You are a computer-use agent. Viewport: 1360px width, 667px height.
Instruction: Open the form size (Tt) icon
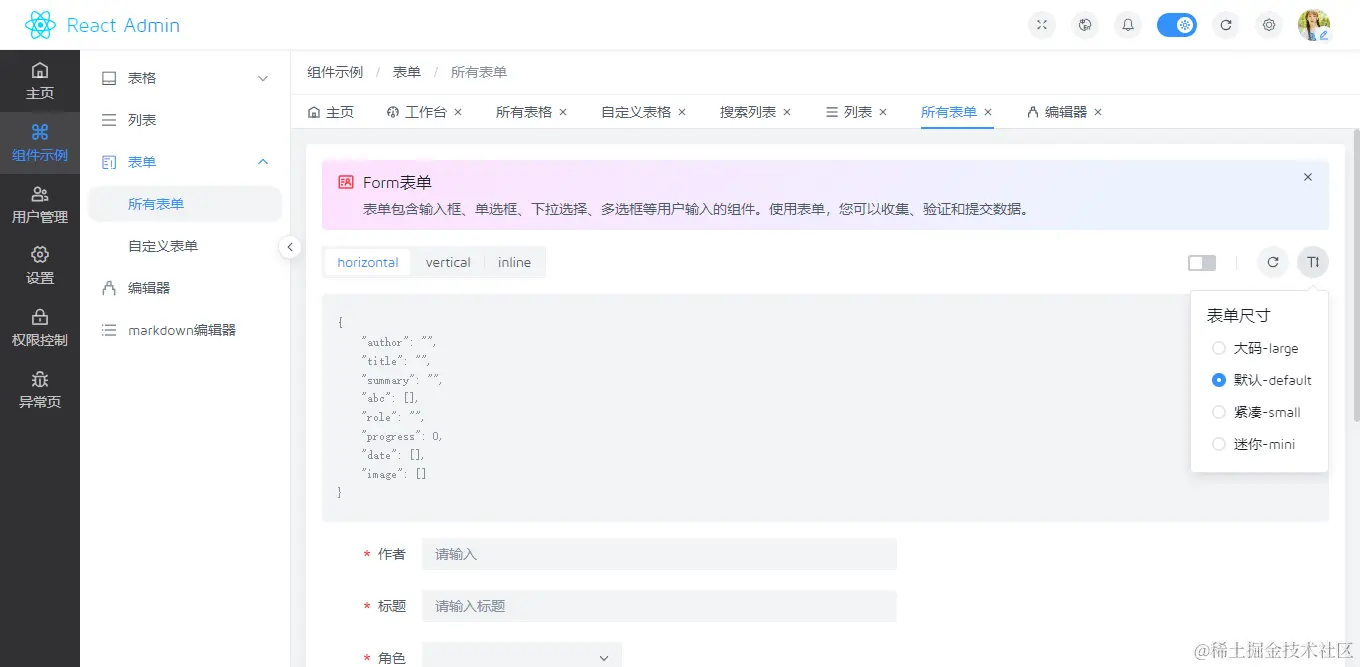1313,262
